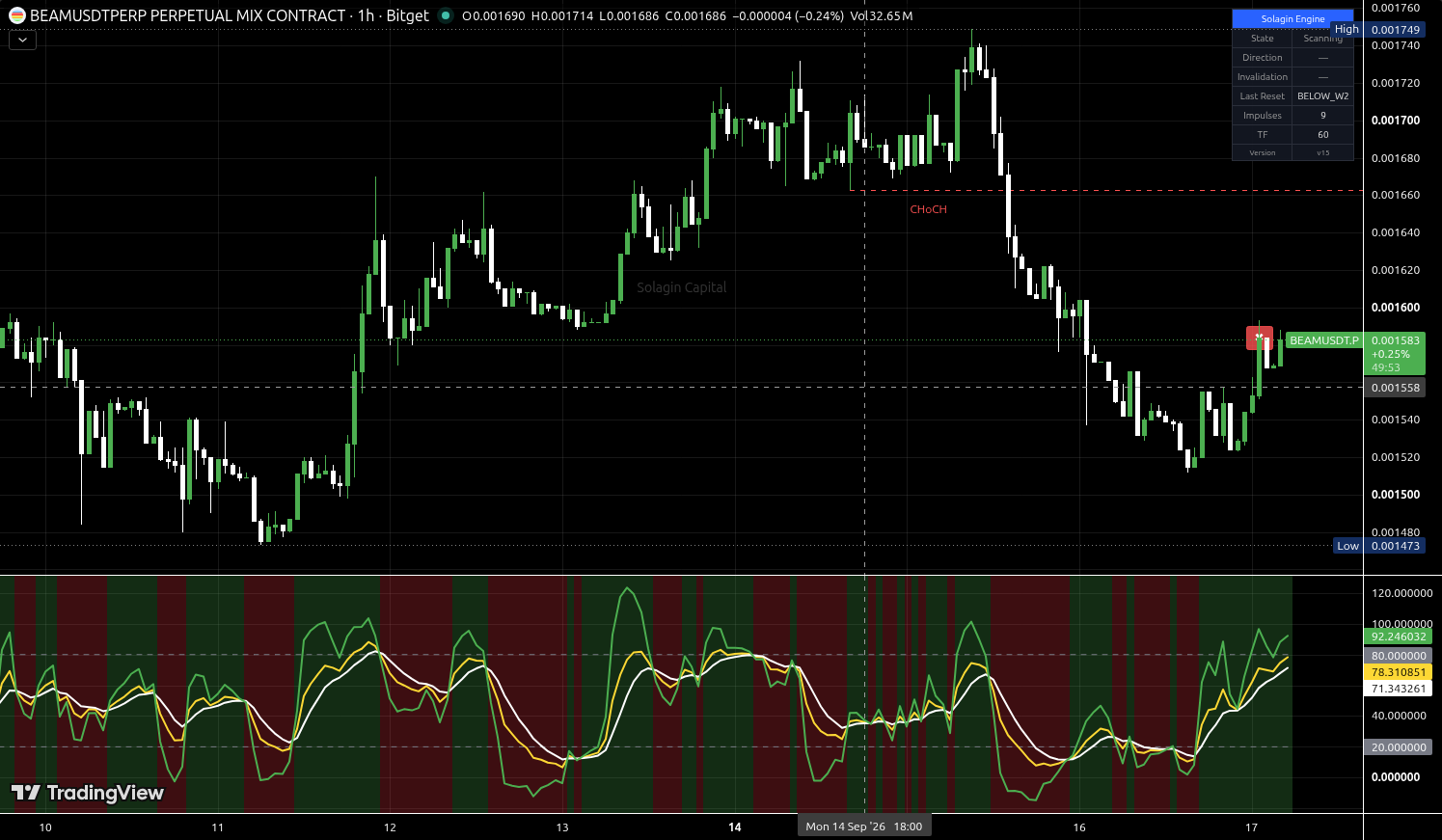Click the 0.001700 price axis label

pos(1395,121)
